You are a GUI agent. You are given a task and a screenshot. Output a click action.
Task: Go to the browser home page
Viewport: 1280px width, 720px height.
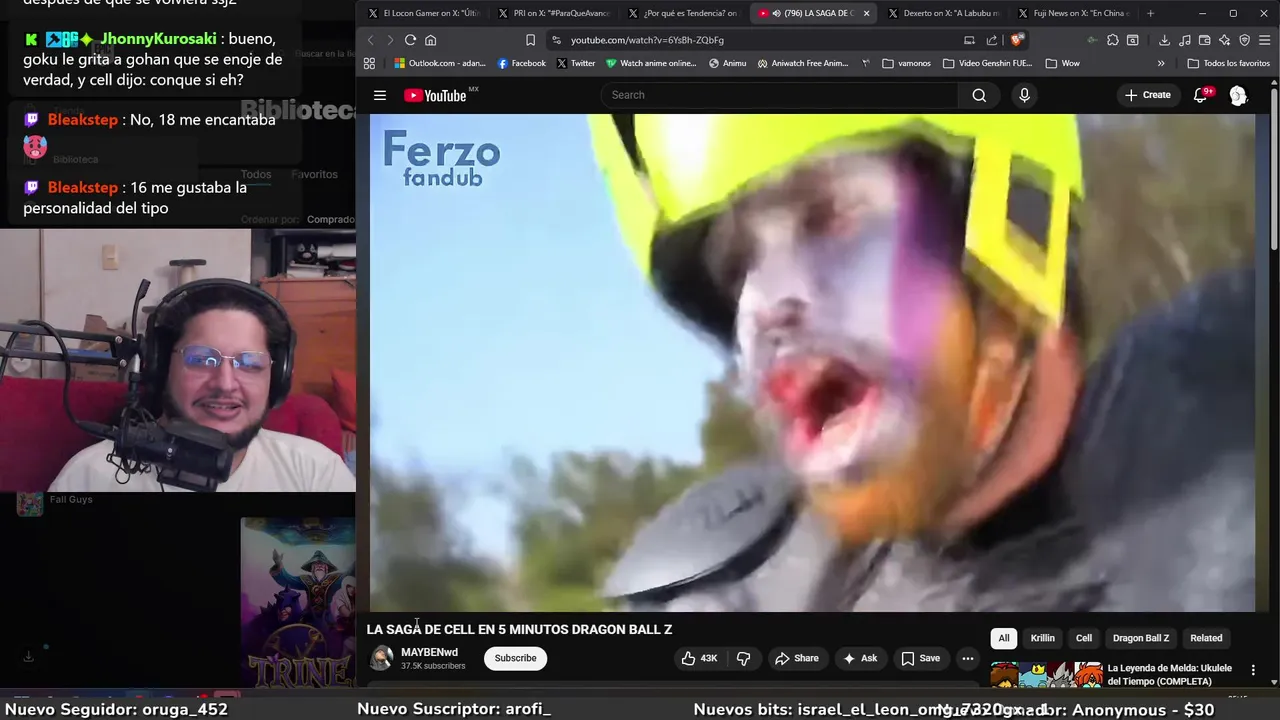point(431,40)
